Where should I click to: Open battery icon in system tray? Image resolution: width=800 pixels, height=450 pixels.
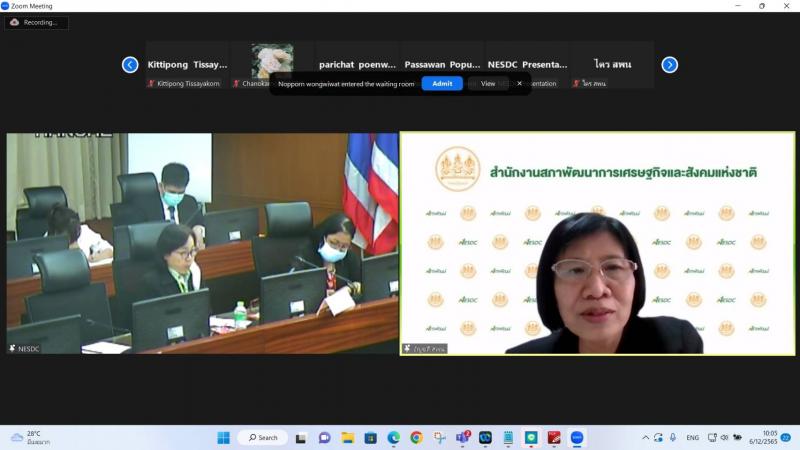[x=737, y=438]
